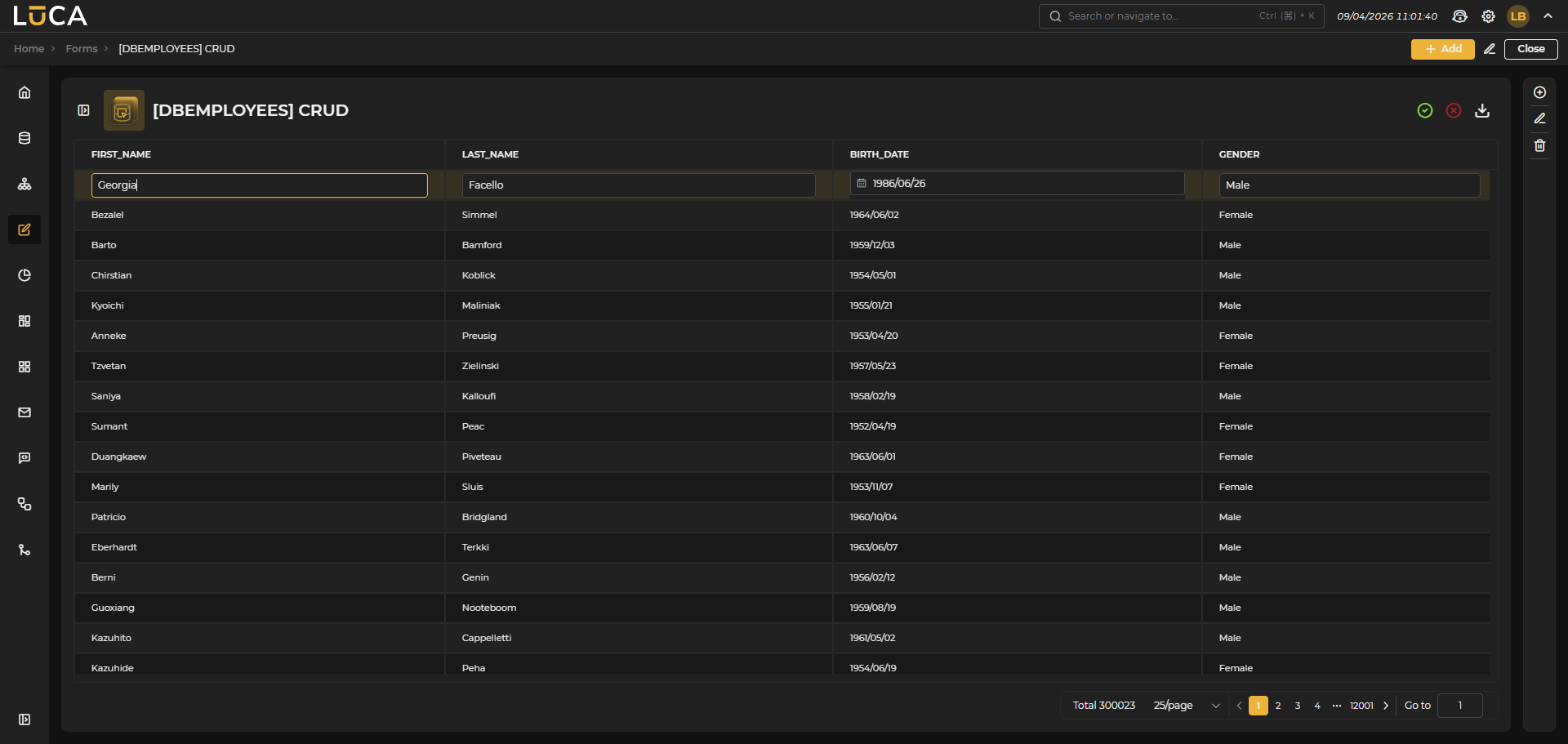1568x744 pixels.
Task: Open the settings gear in the header
Action: tap(1488, 16)
